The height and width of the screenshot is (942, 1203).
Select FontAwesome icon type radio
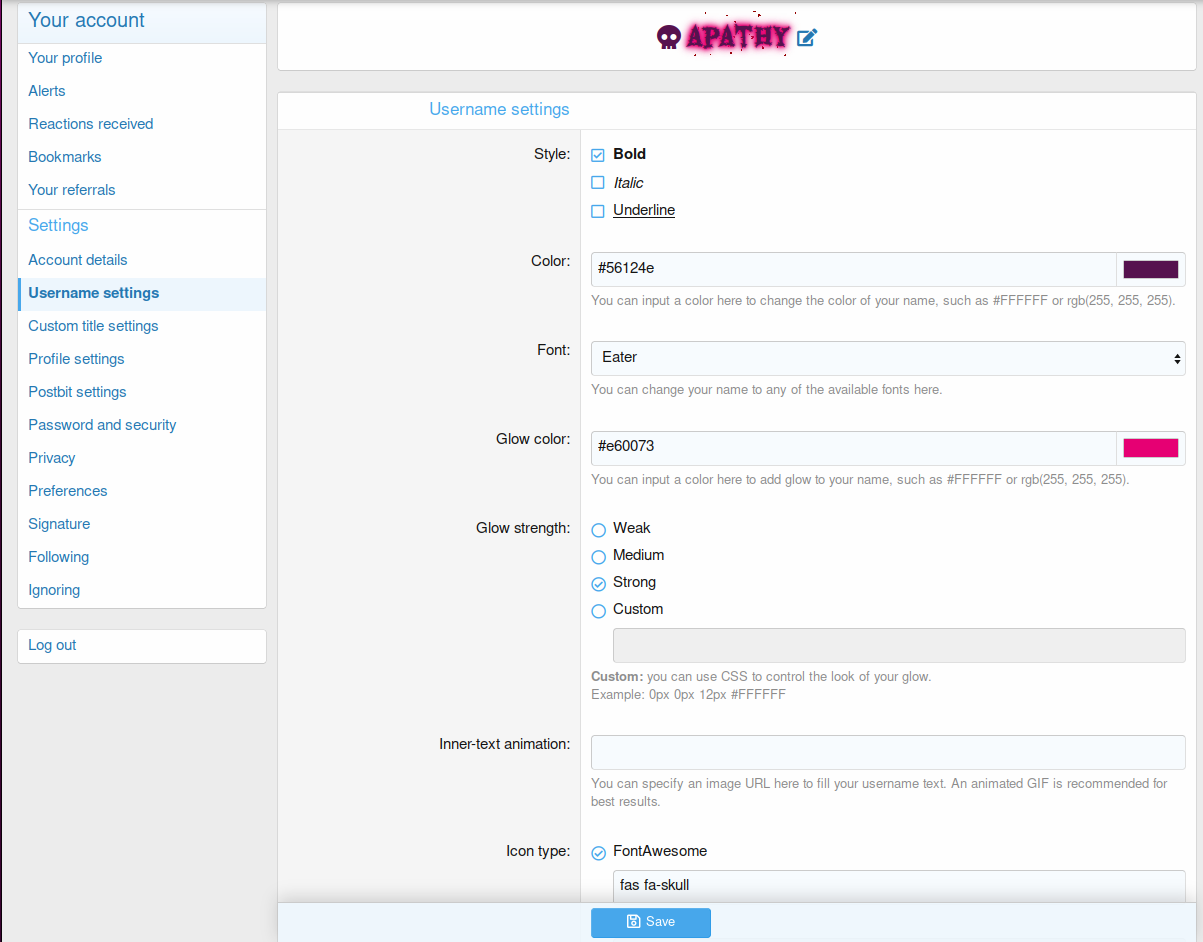coord(599,853)
